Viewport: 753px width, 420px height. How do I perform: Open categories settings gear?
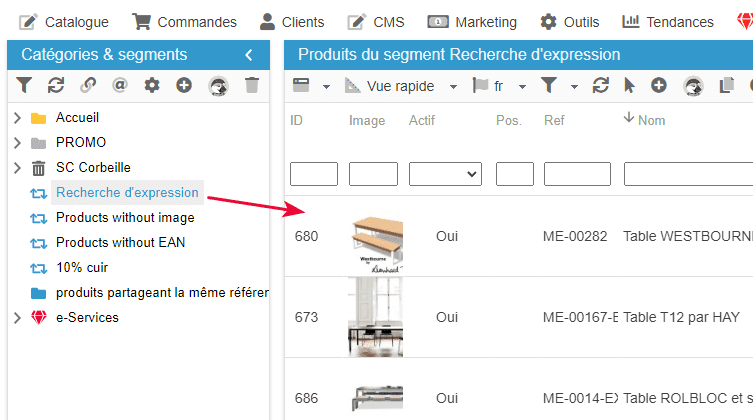pos(152,86)
